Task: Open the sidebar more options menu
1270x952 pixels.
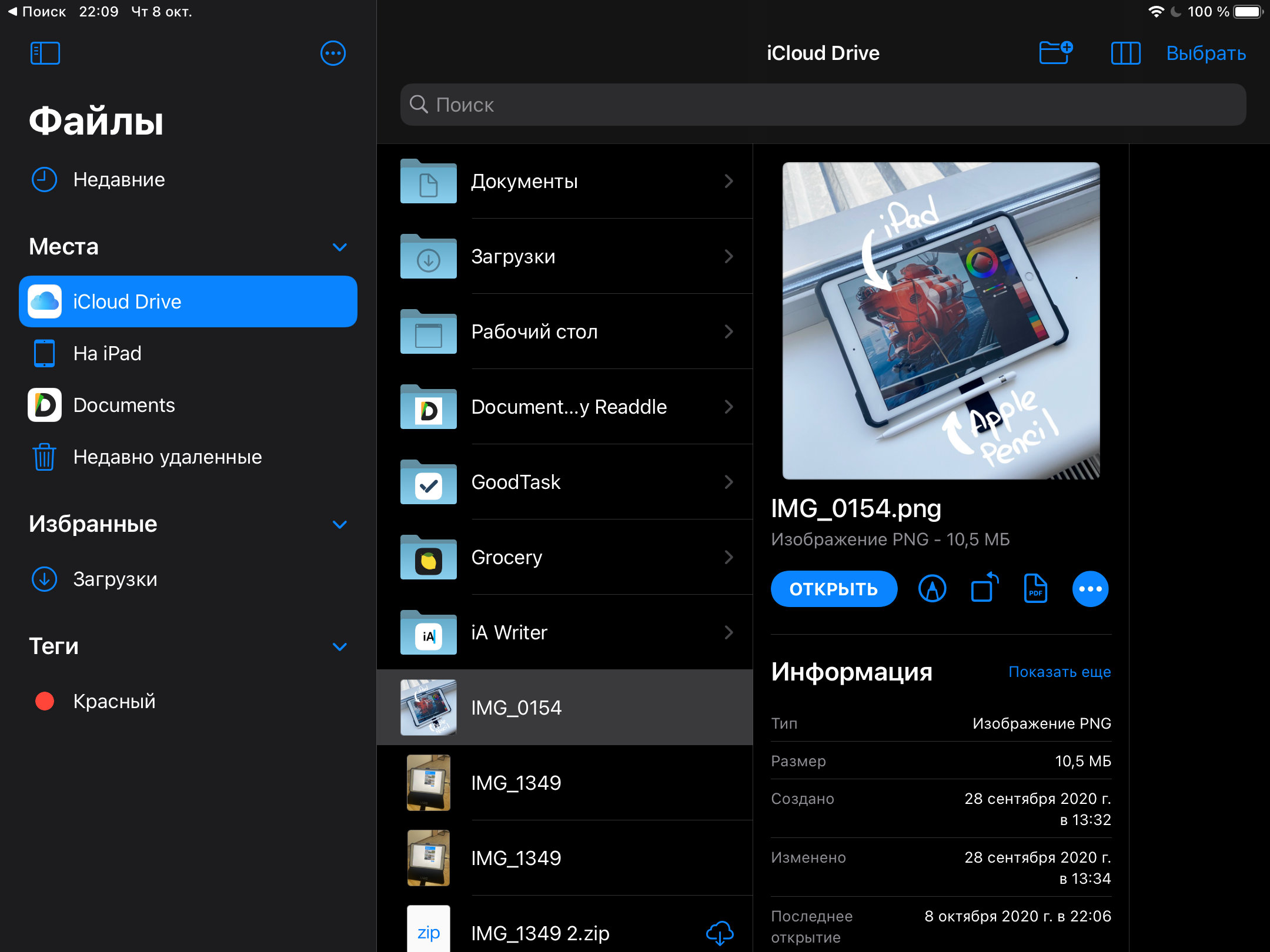Action: click(333, 53)
